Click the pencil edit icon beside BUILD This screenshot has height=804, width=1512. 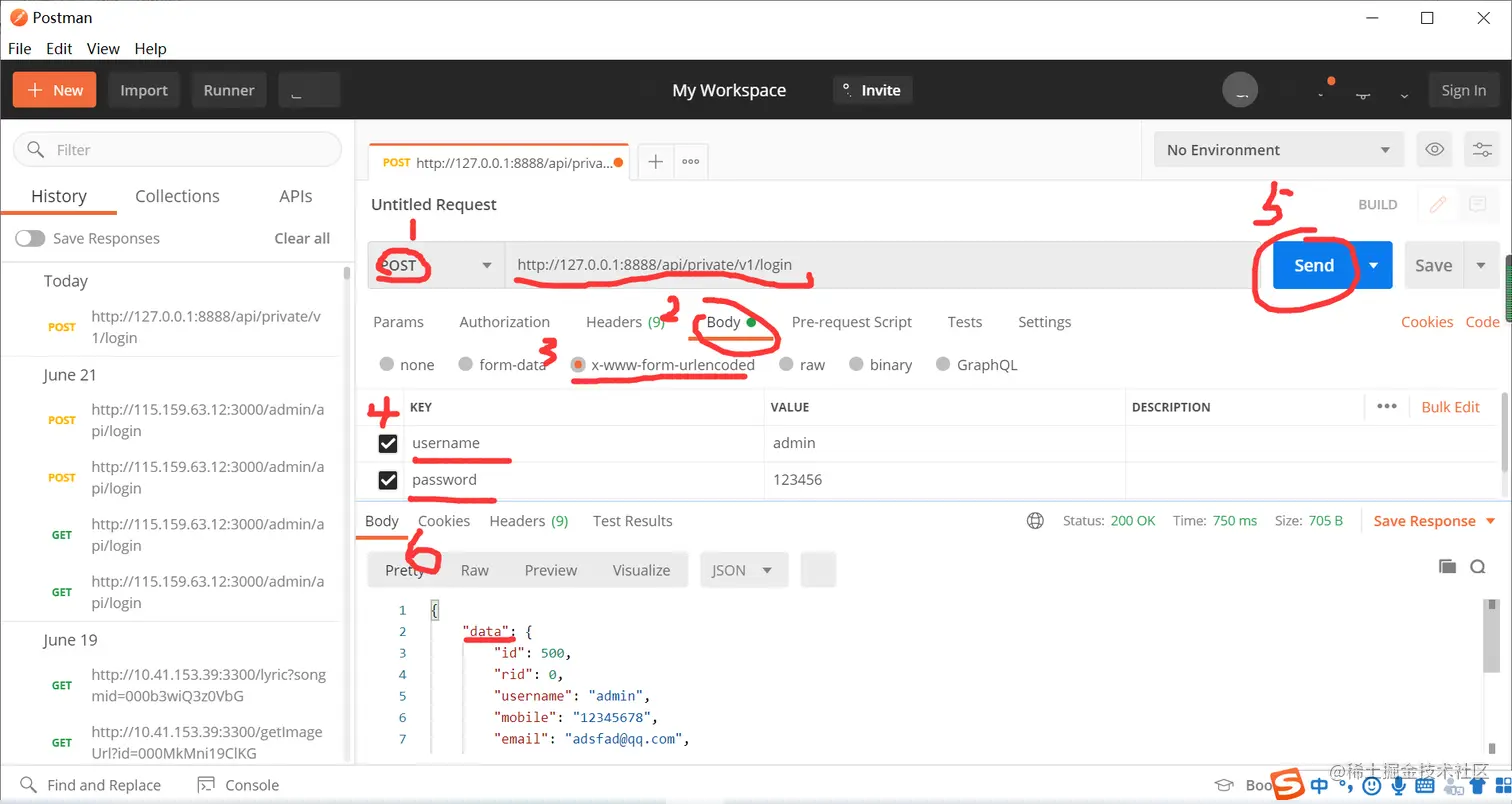(1438, 204)
